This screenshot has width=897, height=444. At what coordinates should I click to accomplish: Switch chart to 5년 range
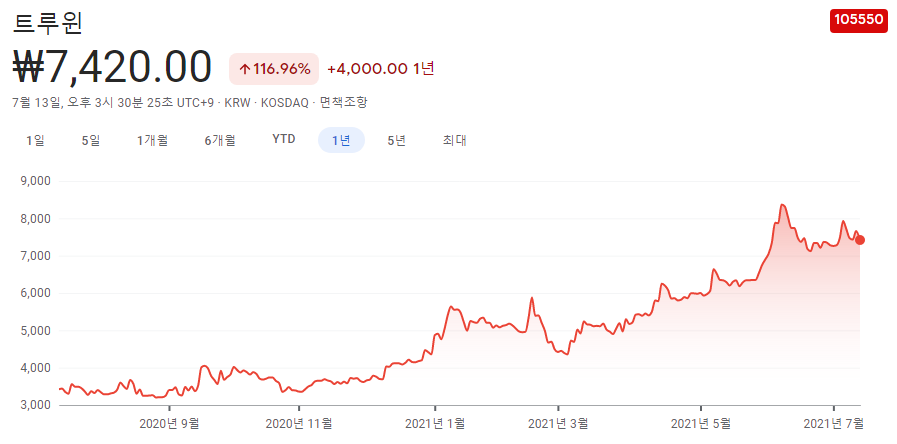tap(396, 140)
